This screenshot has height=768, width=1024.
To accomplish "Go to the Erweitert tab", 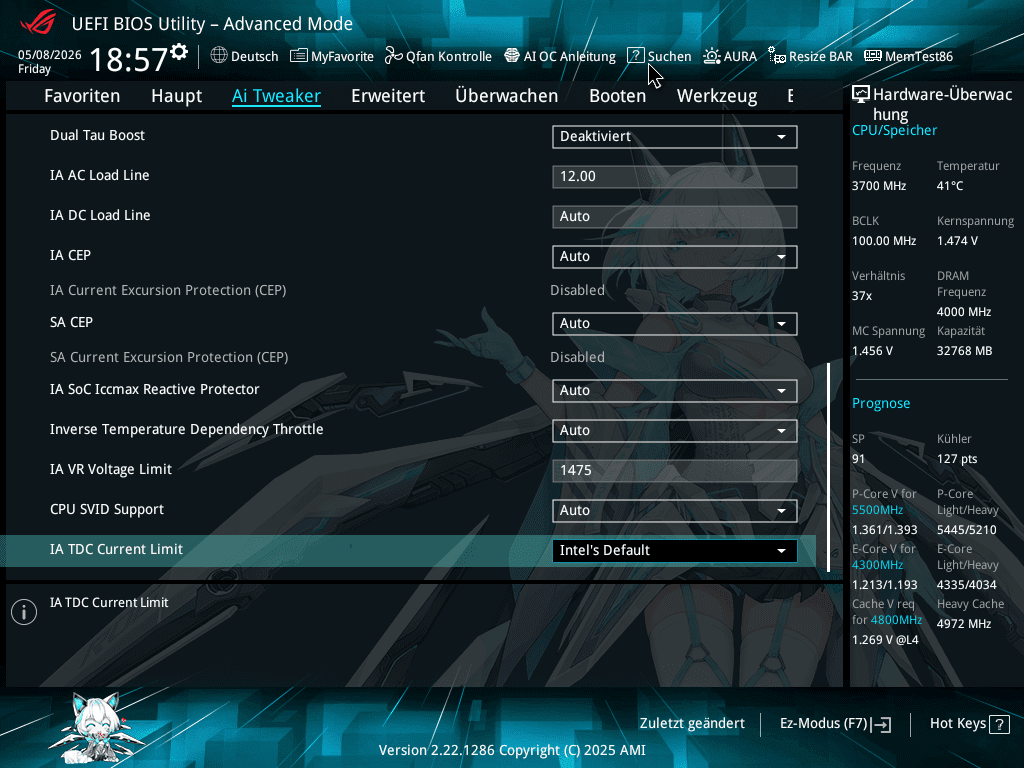I will click(x=388, y=96).
